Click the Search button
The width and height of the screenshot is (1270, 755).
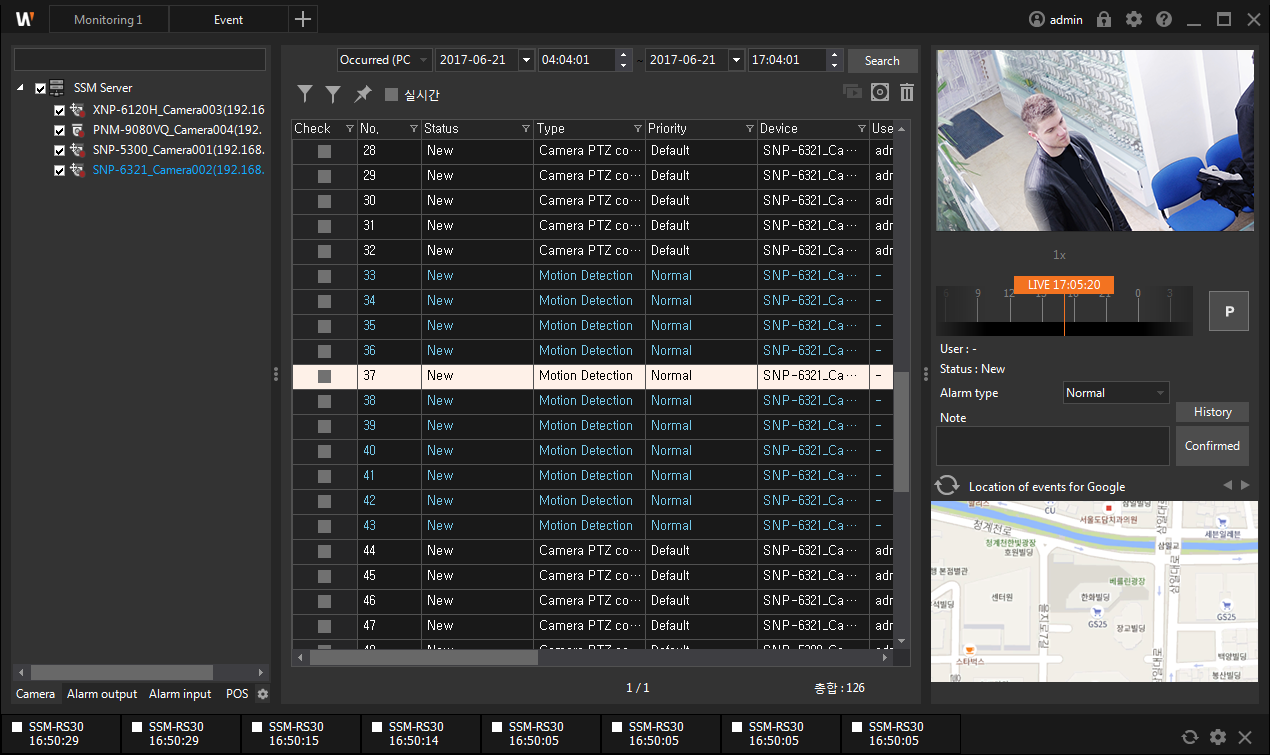(x=882, y=61)
